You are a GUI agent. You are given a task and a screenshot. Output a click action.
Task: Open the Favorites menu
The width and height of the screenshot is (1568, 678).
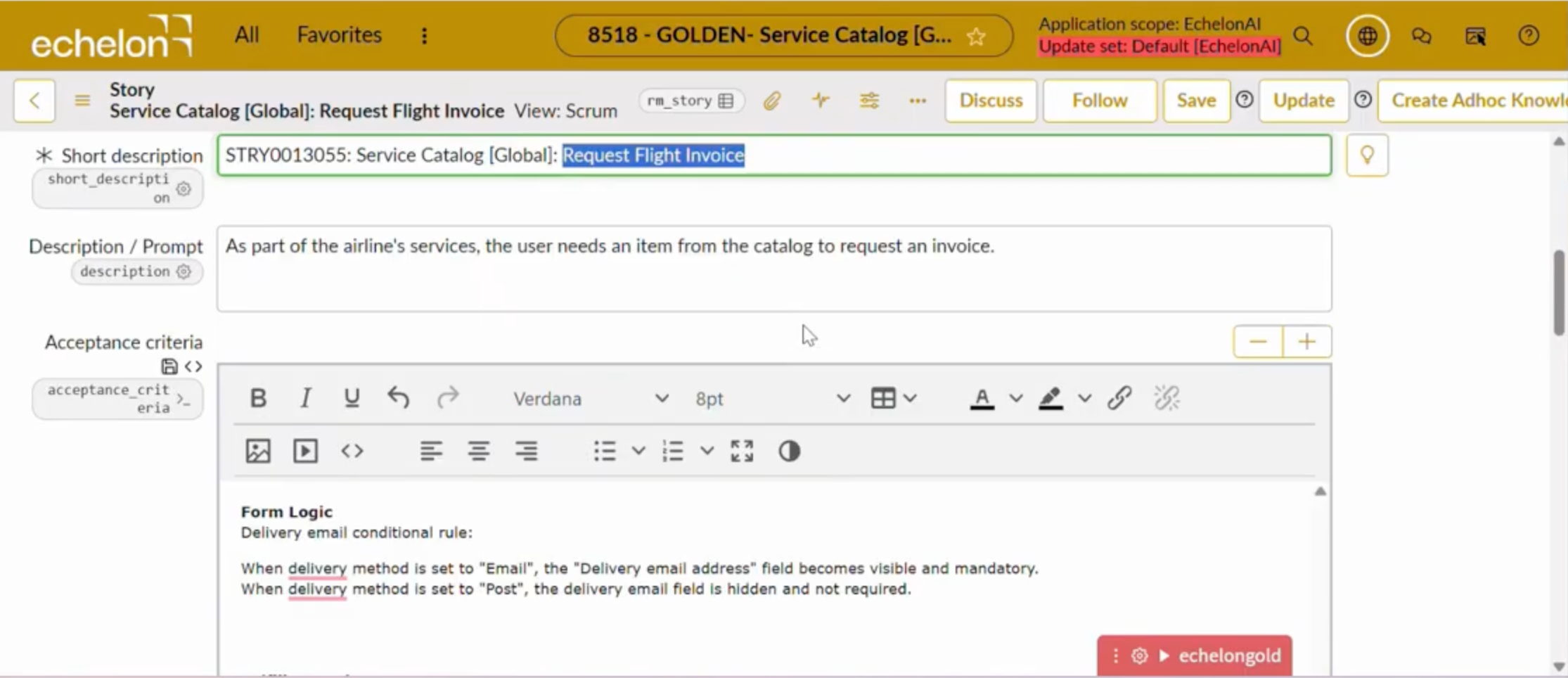coord(339,34)
